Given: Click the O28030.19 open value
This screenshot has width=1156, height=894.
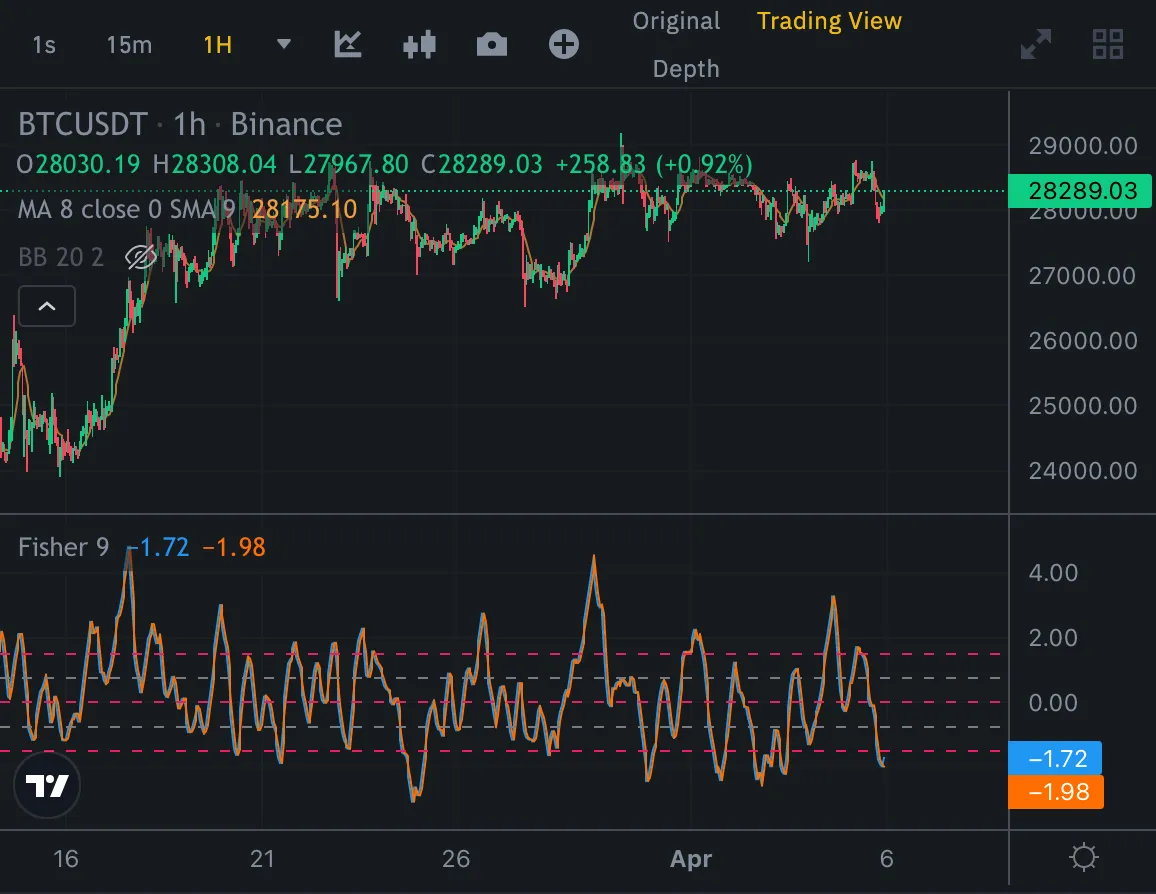Looking at the screenshot, I should pyautogui.click(x=78, y=164).
